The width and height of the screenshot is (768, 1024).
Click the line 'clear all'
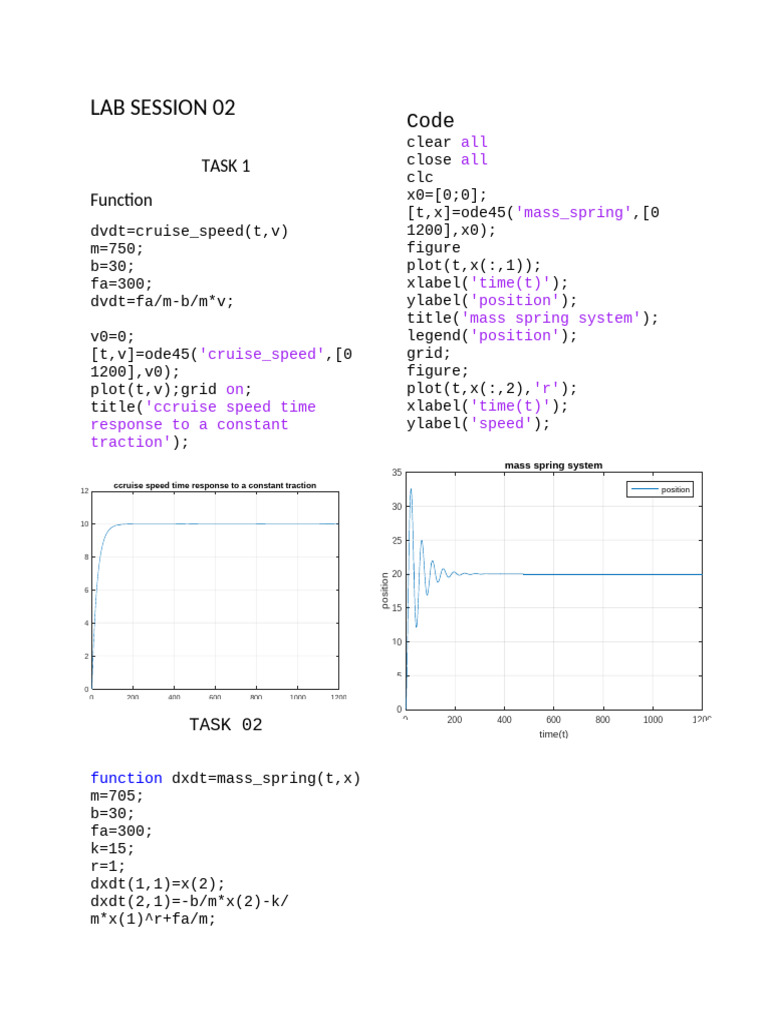tap(447, 142)
